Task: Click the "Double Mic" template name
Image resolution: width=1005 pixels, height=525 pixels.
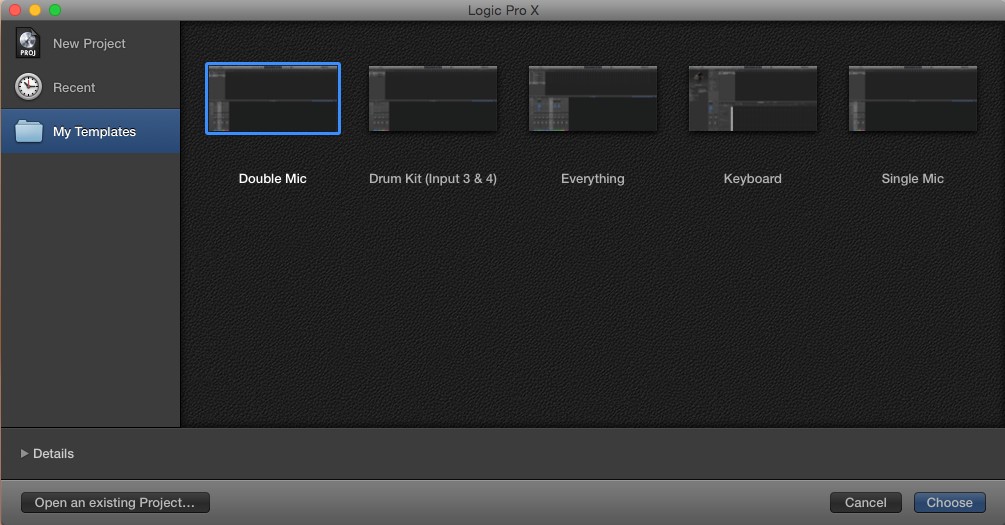Action: point(272,179)
